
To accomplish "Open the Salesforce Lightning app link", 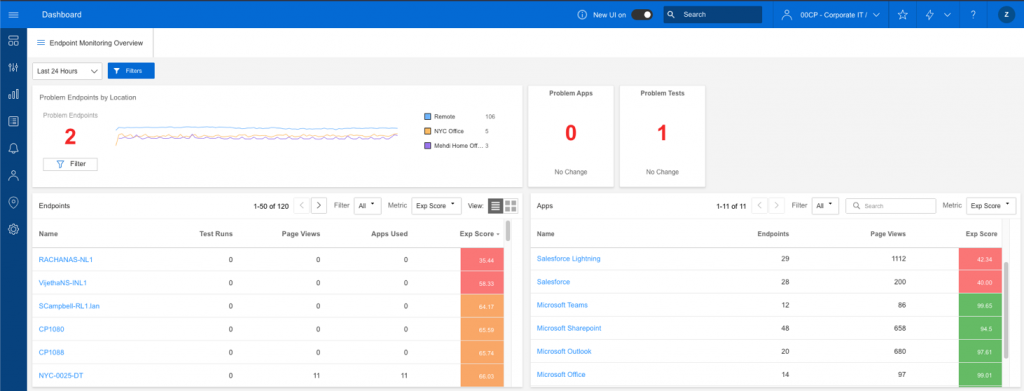I will pos(568,258).
